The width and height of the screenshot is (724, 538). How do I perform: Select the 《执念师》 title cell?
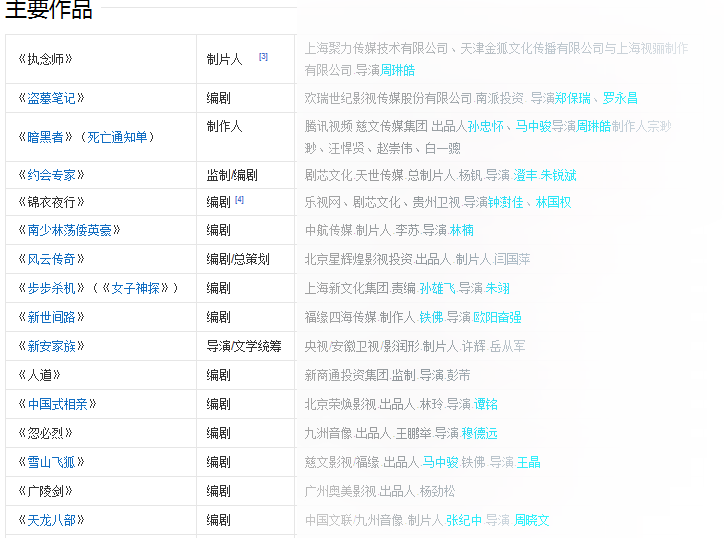101,59
